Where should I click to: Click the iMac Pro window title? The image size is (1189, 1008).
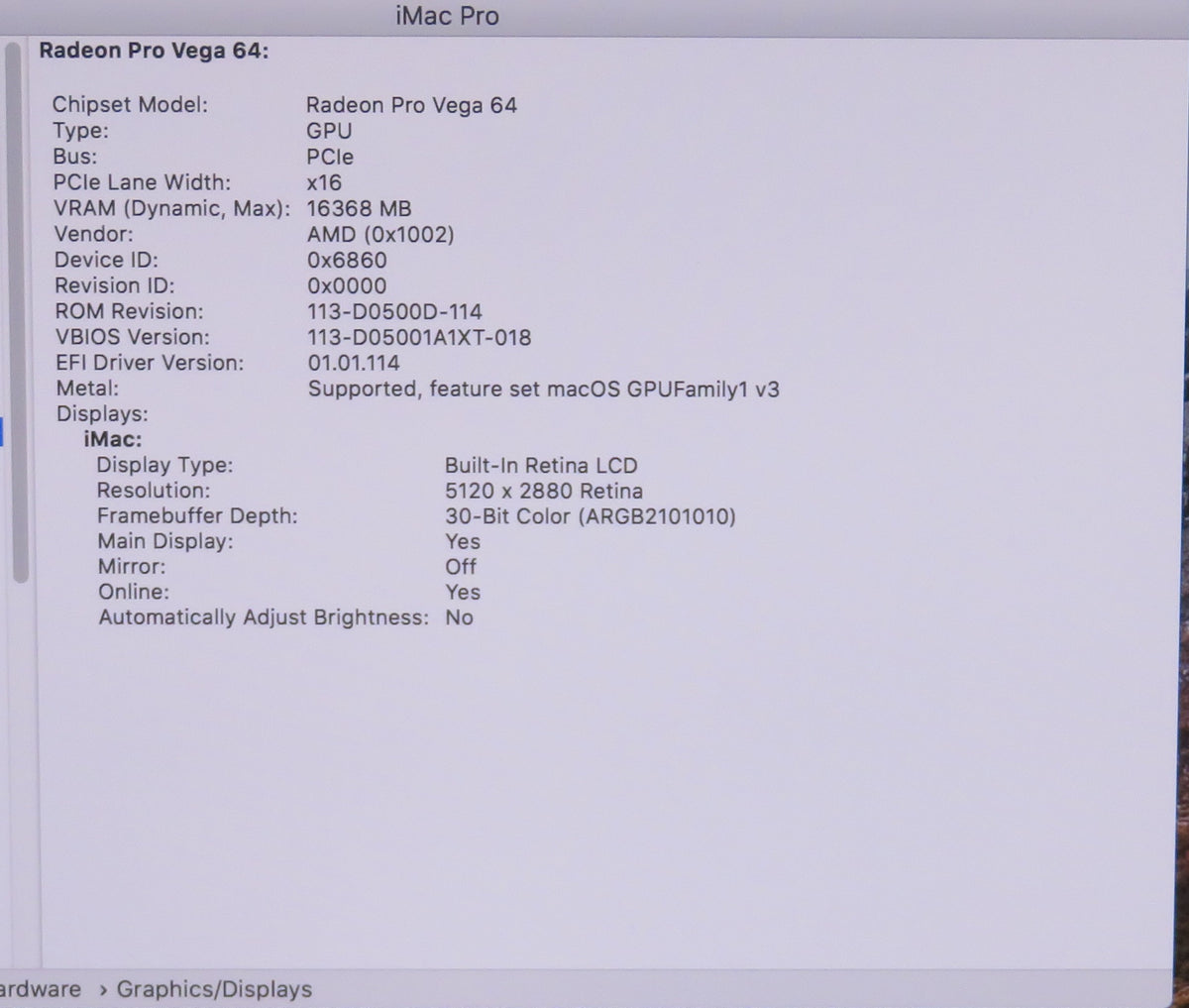[447, 16]
